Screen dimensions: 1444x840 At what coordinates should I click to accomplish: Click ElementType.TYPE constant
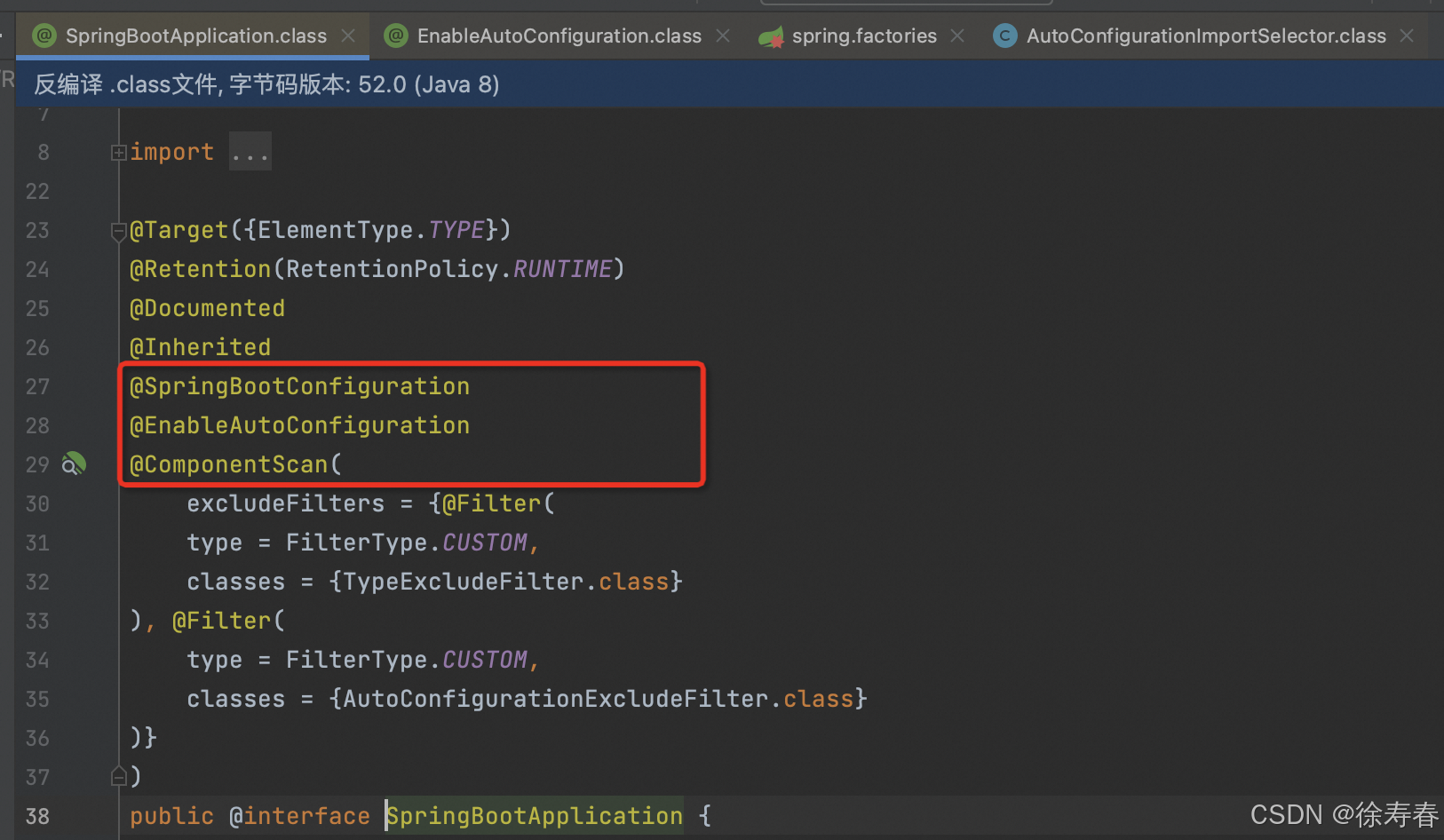point(370,230)
